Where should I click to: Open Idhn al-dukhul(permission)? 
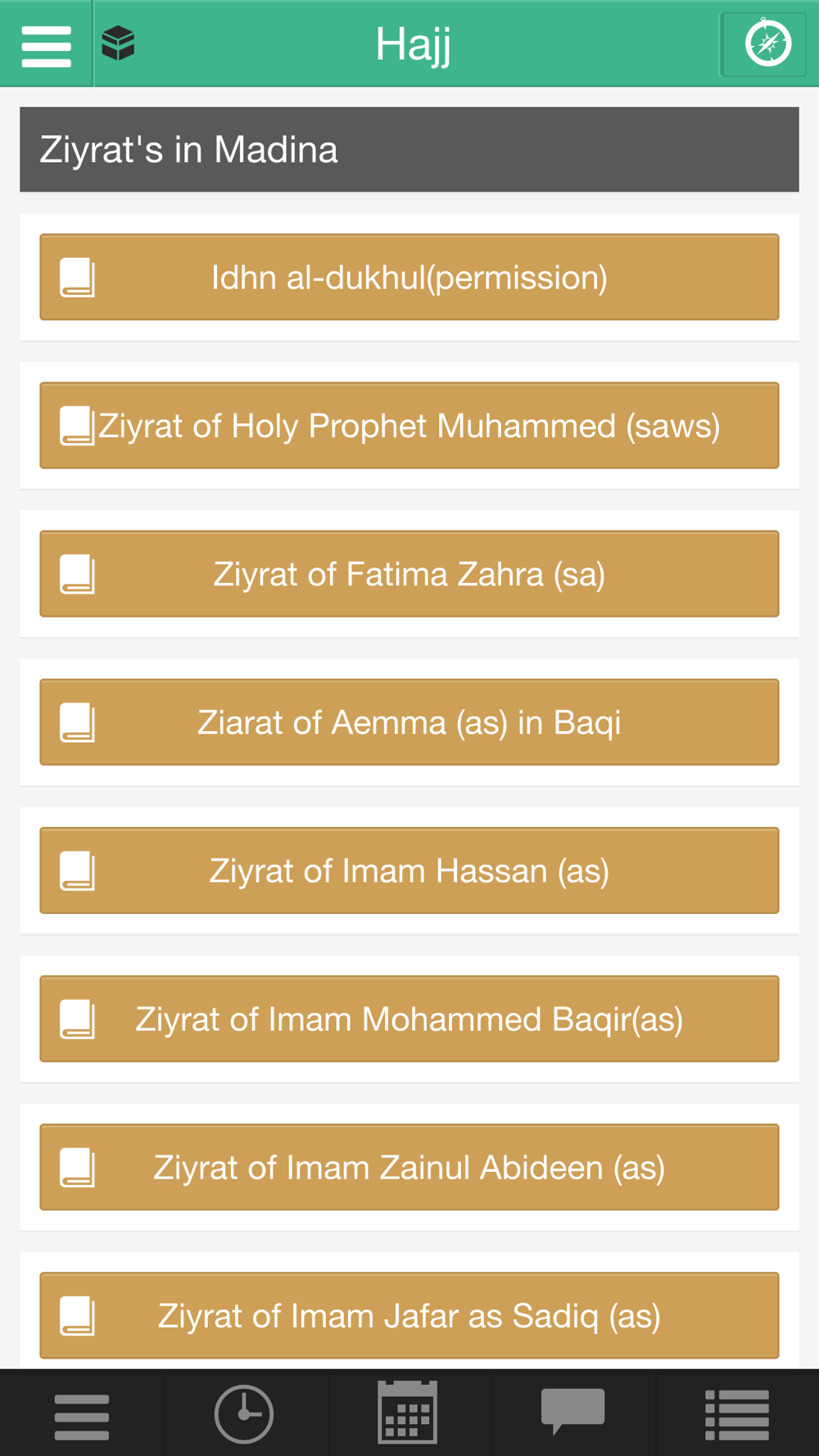[x=409, y=278]
